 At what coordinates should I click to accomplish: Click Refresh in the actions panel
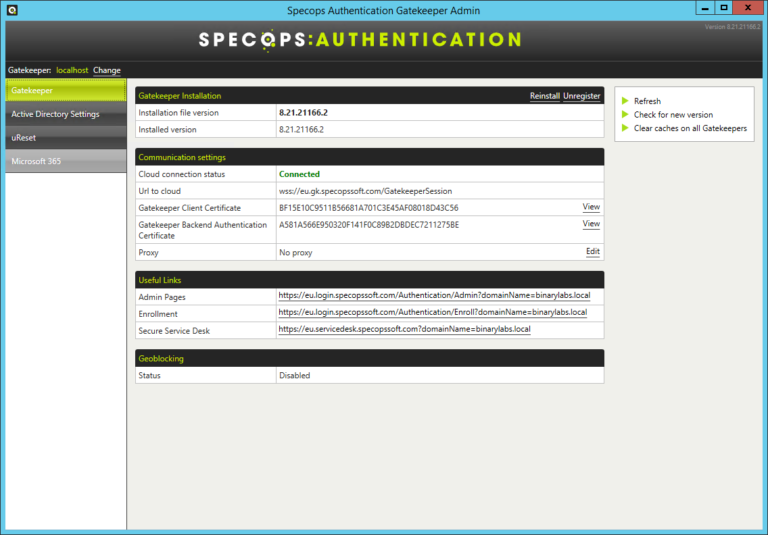(x=647, y=101)
